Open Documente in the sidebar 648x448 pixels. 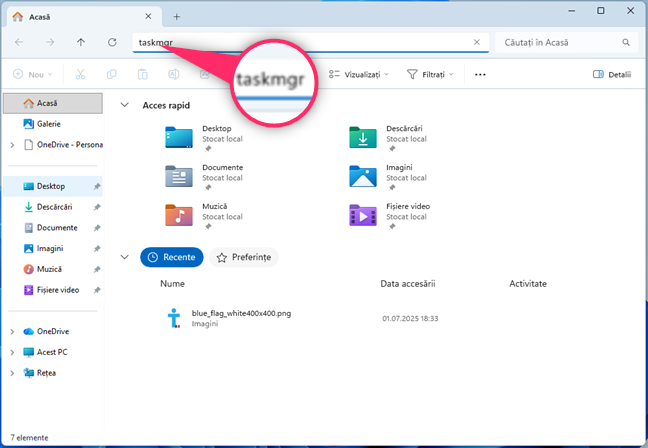tap(53, 228)
